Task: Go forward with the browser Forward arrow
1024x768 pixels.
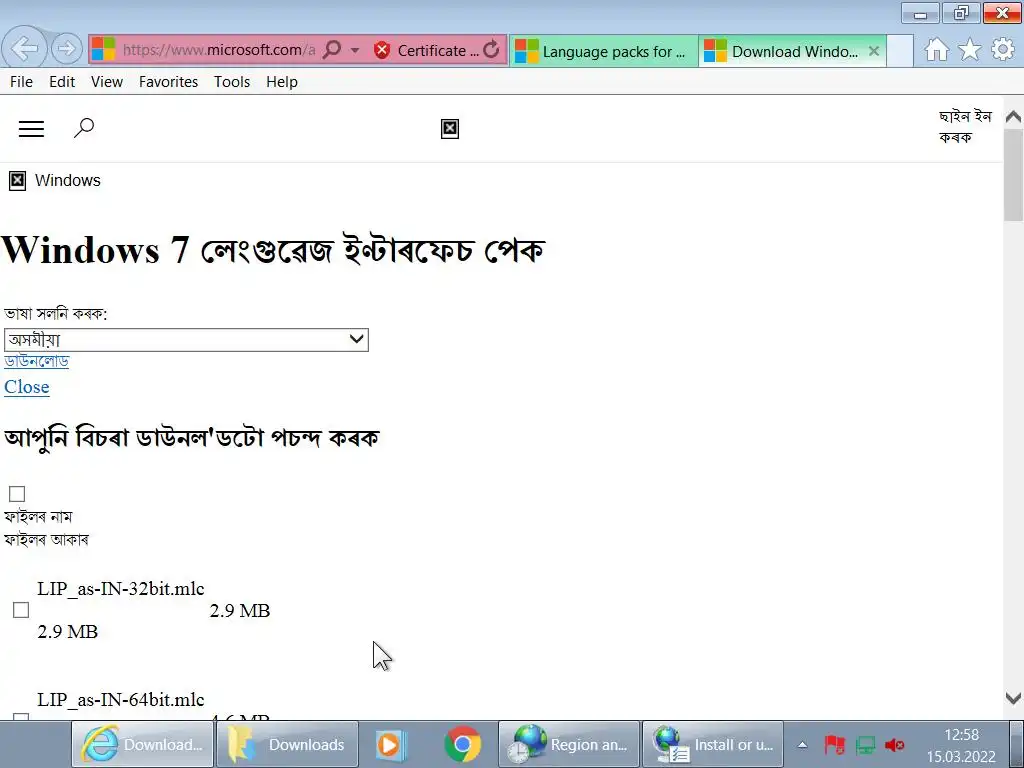Action: [66, 48]
